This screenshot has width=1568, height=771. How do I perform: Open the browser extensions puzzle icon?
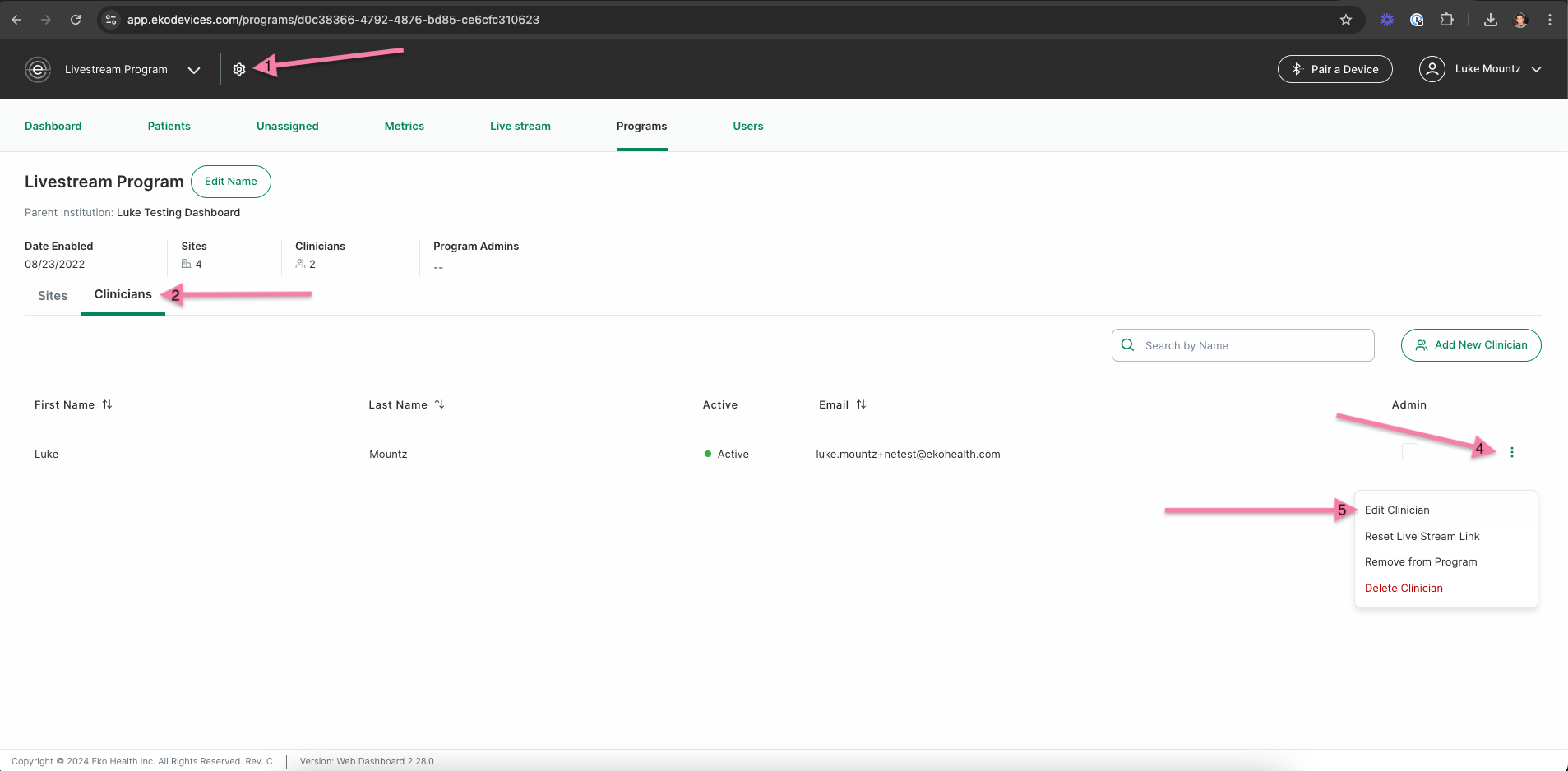1446,20
